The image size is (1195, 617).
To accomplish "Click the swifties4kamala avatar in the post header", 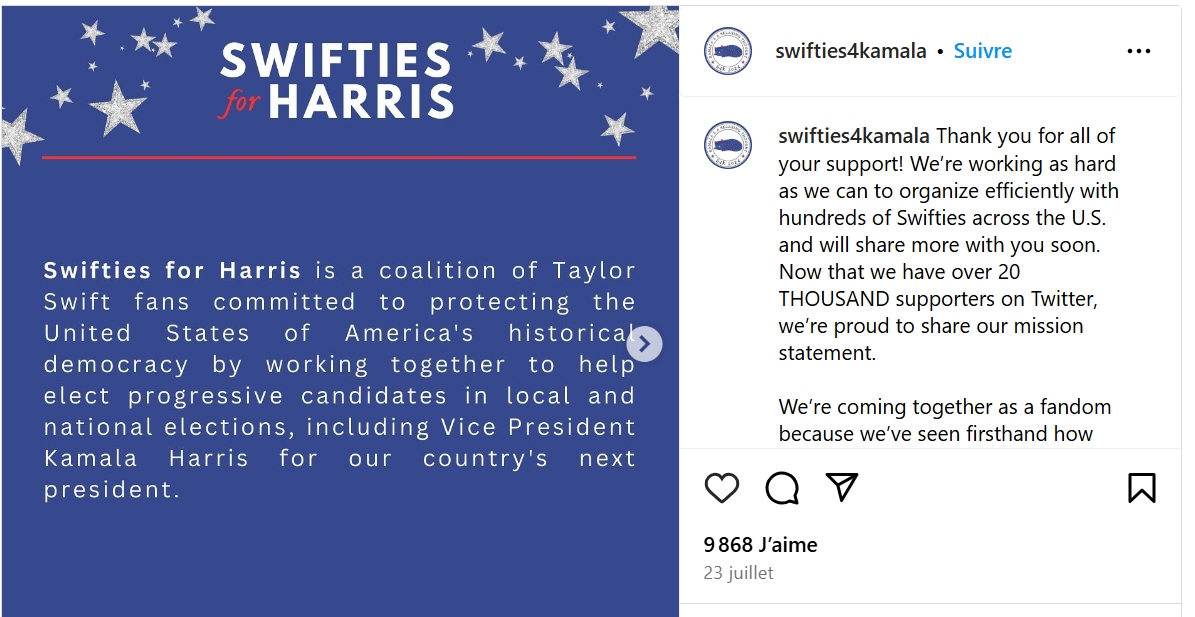I will pyautogui.click(x=728, y=50).
